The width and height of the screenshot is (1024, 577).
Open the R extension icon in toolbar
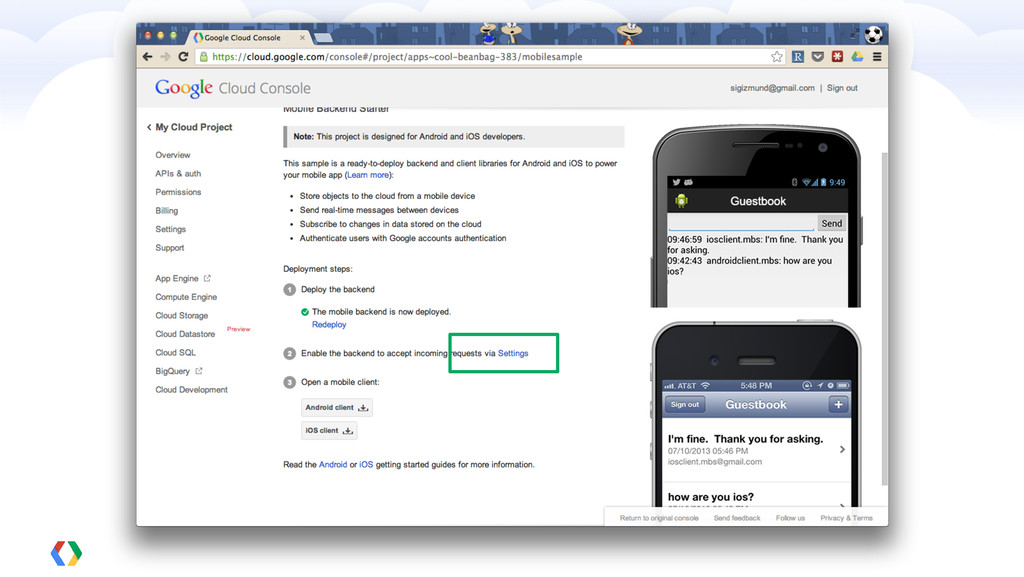(797, 57)
